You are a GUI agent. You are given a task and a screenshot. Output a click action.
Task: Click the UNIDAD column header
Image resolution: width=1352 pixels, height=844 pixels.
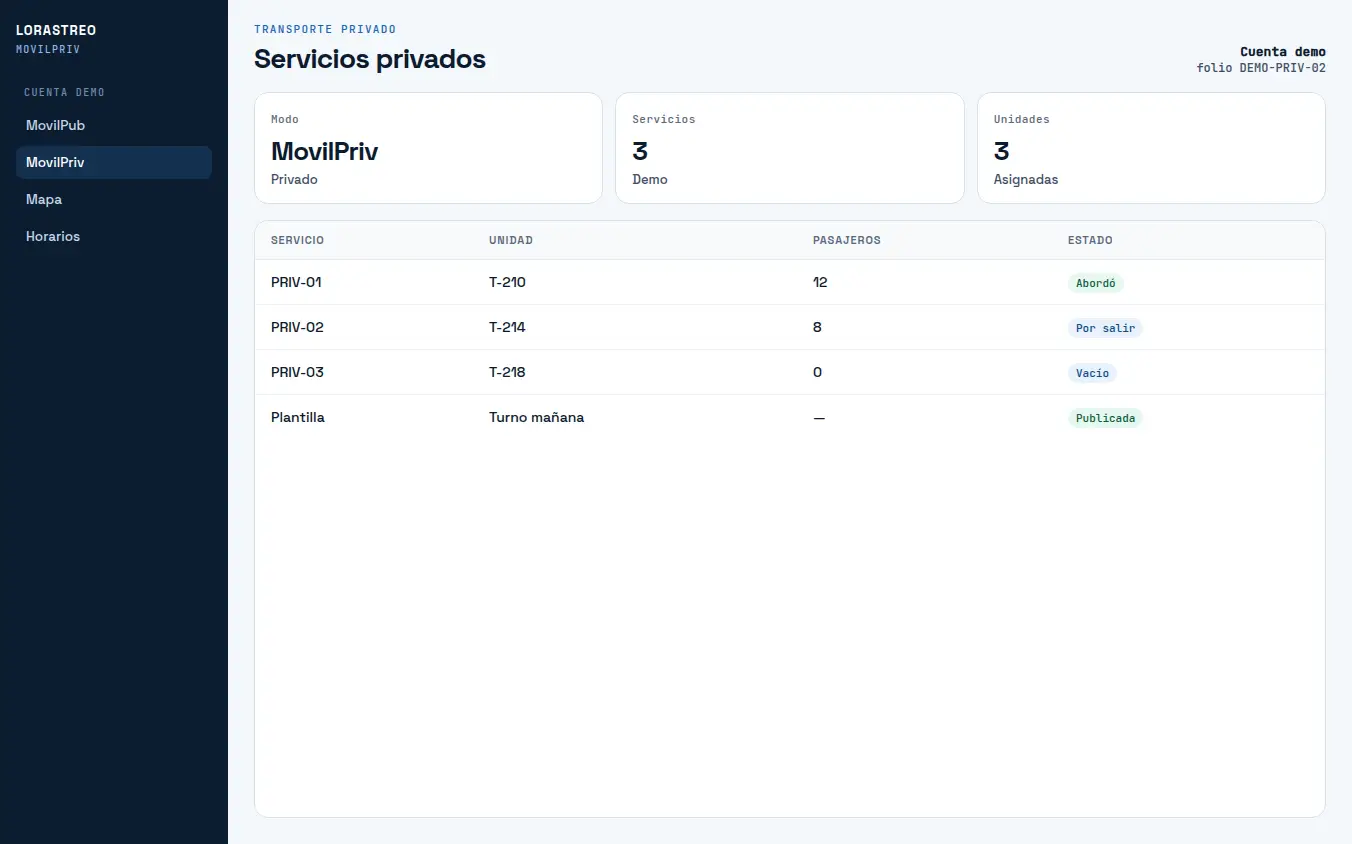pos(511,240)
